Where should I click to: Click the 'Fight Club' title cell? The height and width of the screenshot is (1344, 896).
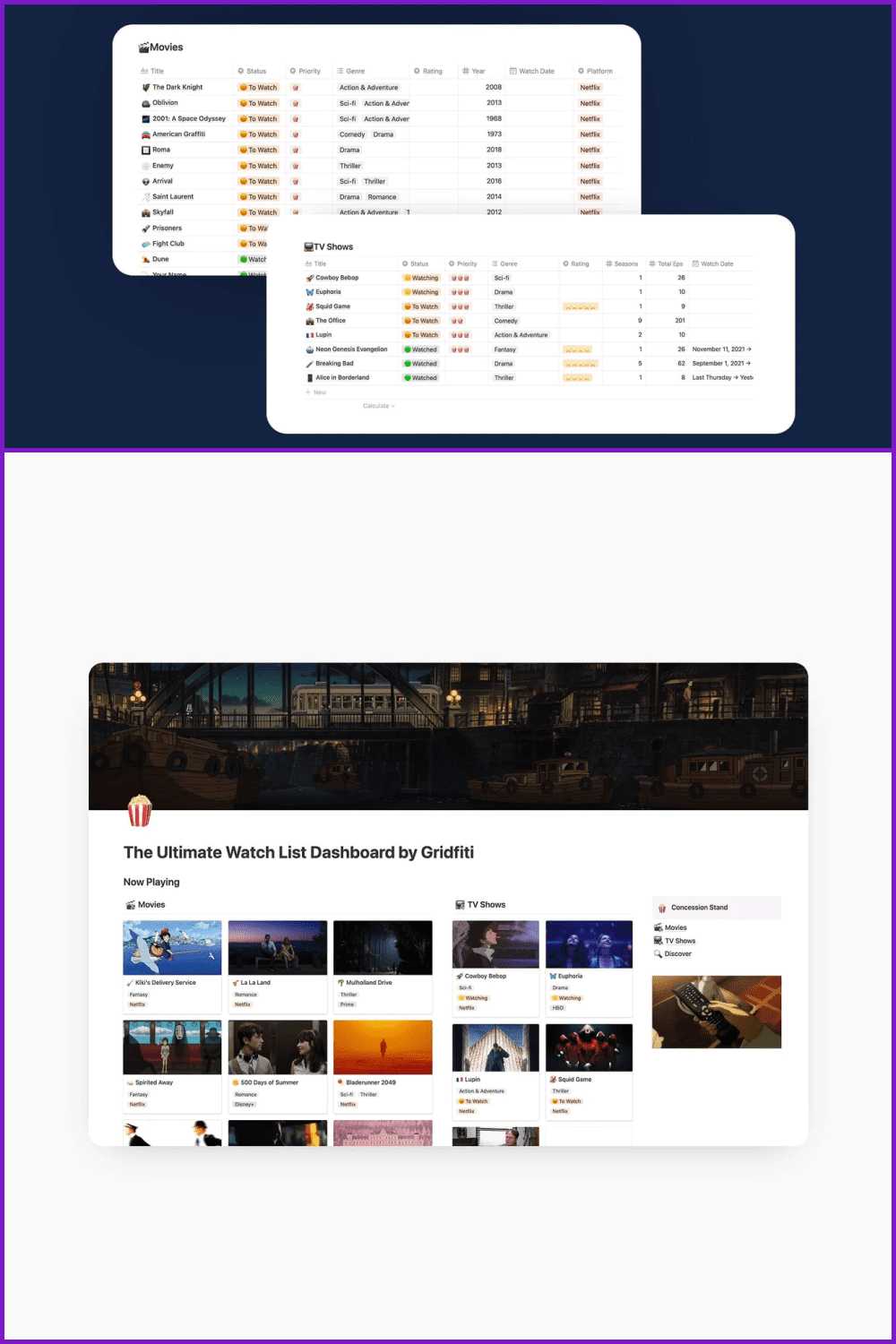[x=168, y=244]
